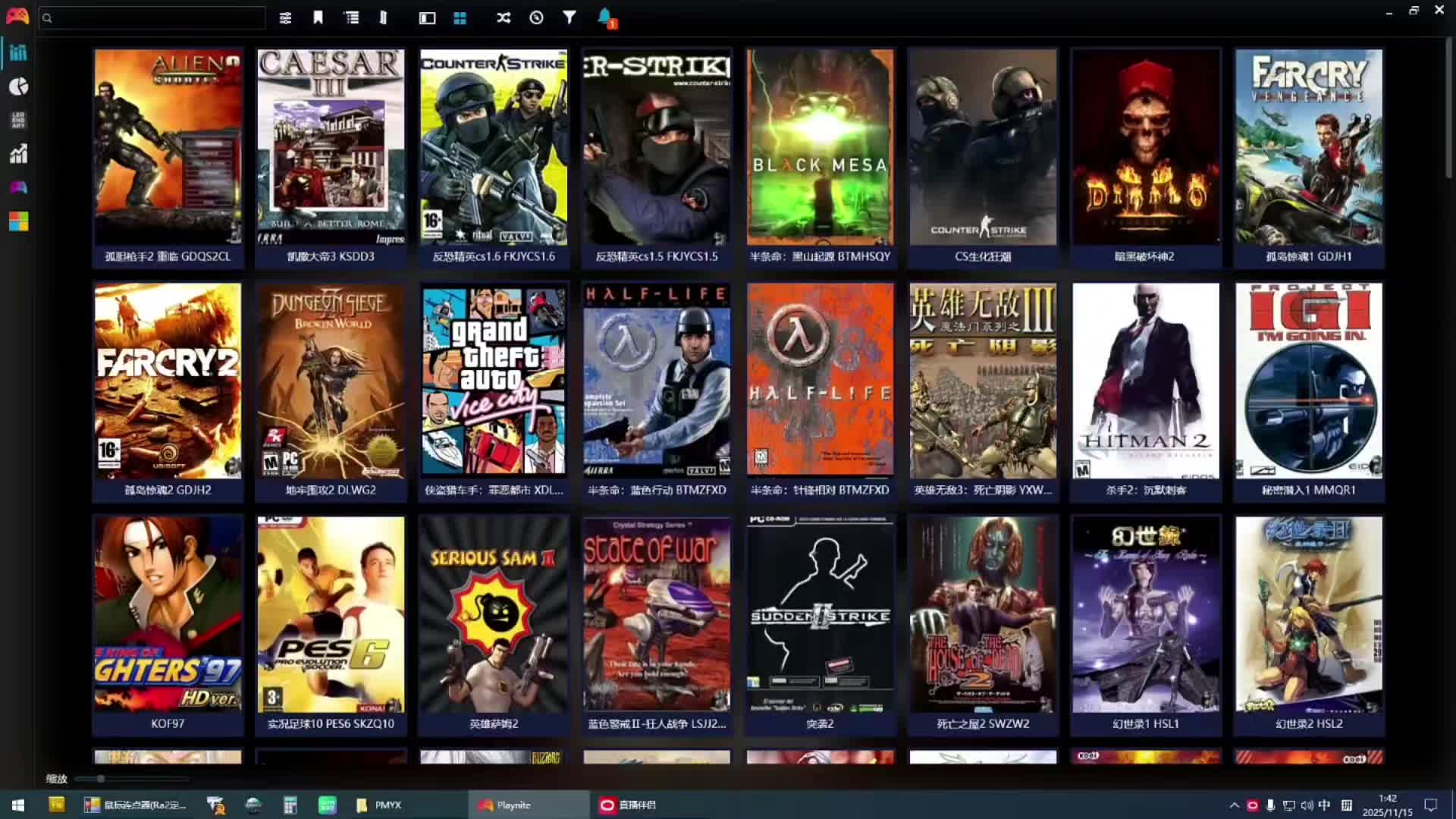Pick a random game with shuffle icon
Screen dimensions: 1456x819
tap(504, 17)
